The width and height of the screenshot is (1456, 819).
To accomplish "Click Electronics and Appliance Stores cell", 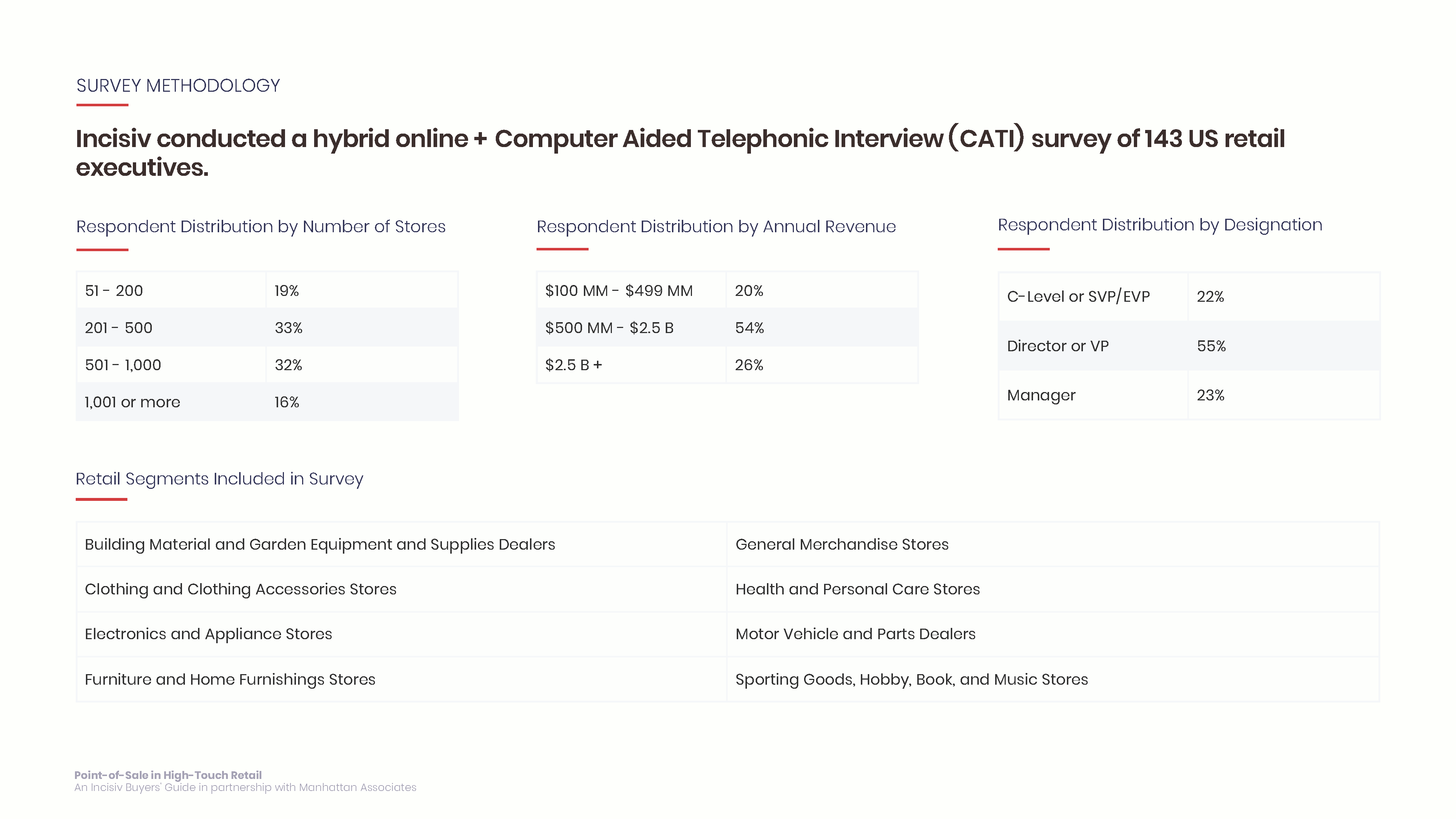I will [x=401, y=634].
